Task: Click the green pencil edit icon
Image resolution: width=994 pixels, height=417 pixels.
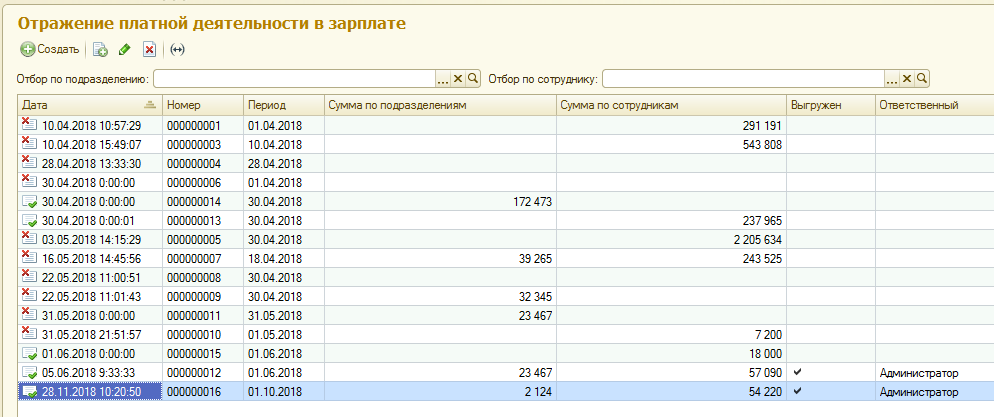Action: point(125,49)
